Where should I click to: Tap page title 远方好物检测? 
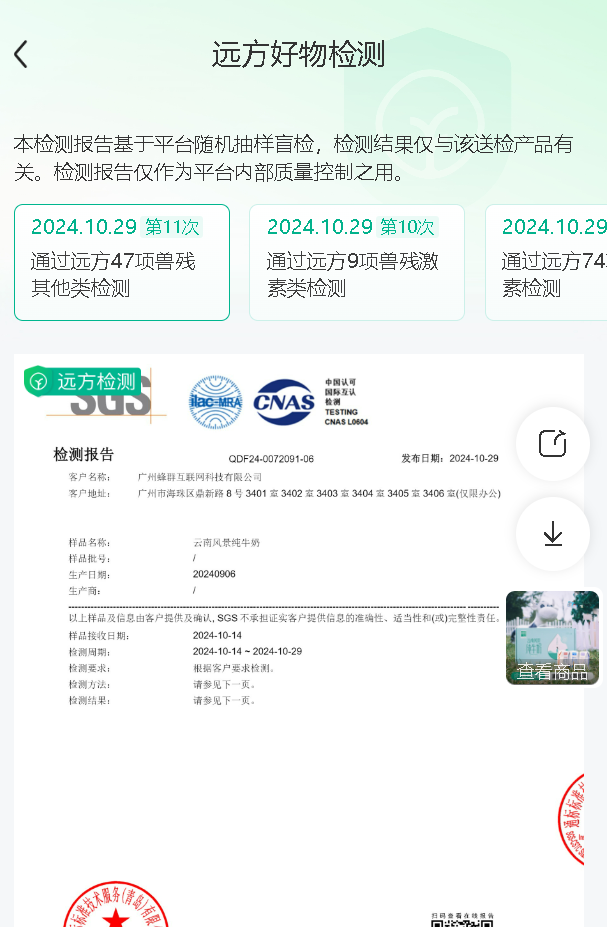[x=298, y=54]
